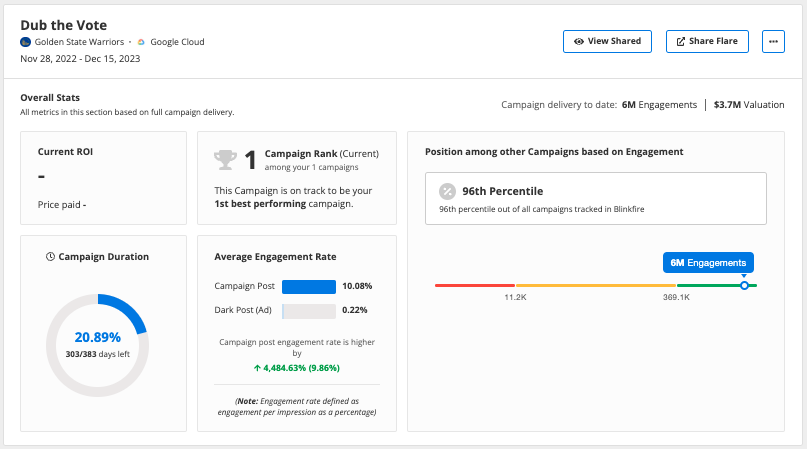The height and width of the screenshot is (449, 807).
Task: Click the share icon in Share Flare
Action: click(x=681, y=41)
